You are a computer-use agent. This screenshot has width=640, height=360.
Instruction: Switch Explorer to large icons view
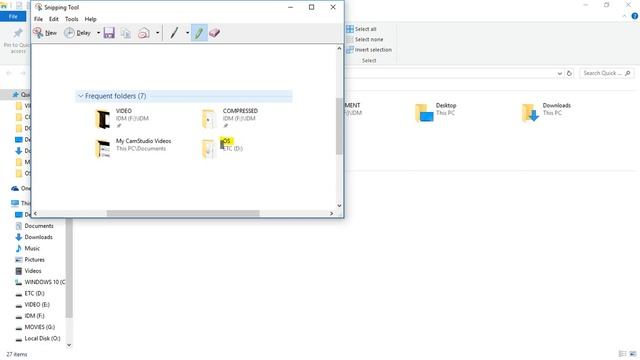pyautogui.click(x=633, y=354)
